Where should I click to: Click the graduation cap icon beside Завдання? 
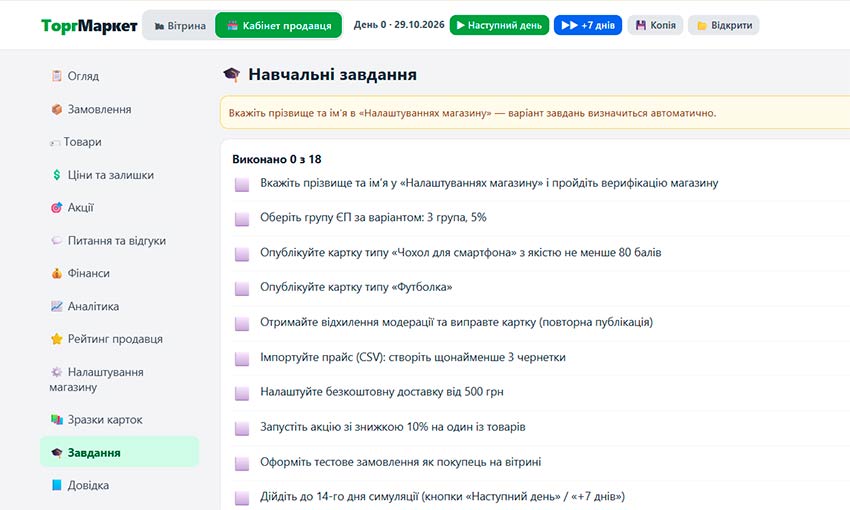56,453
